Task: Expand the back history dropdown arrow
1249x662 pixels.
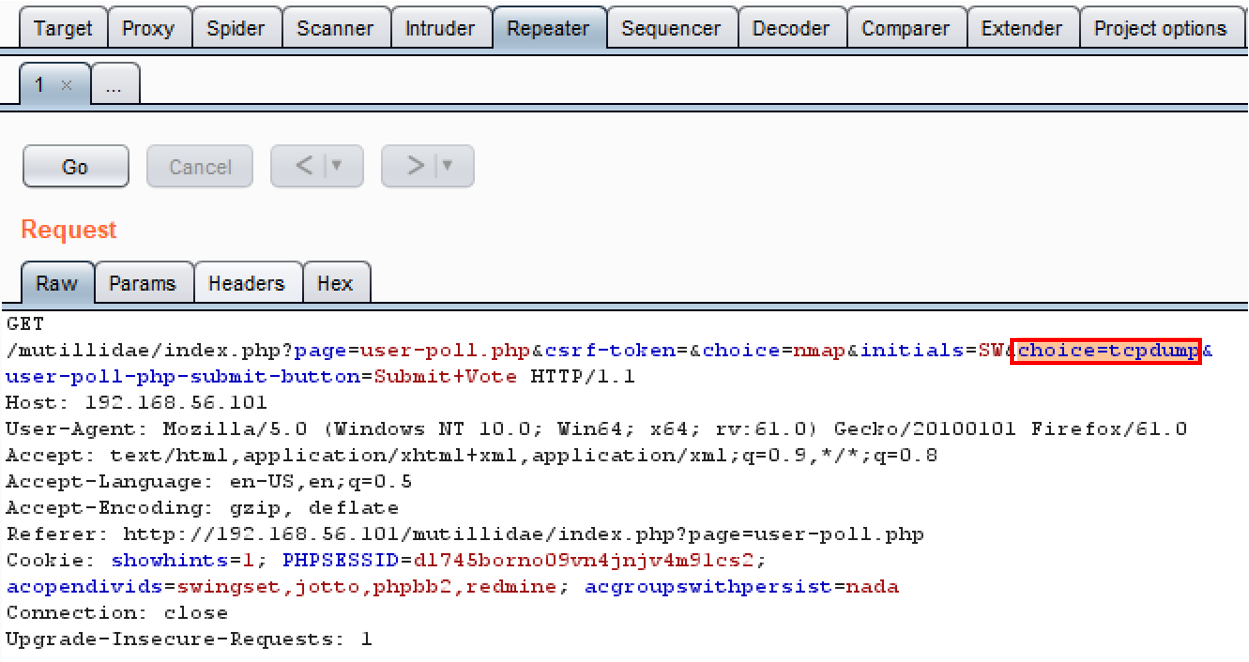Action: click(x=338, y=166)
